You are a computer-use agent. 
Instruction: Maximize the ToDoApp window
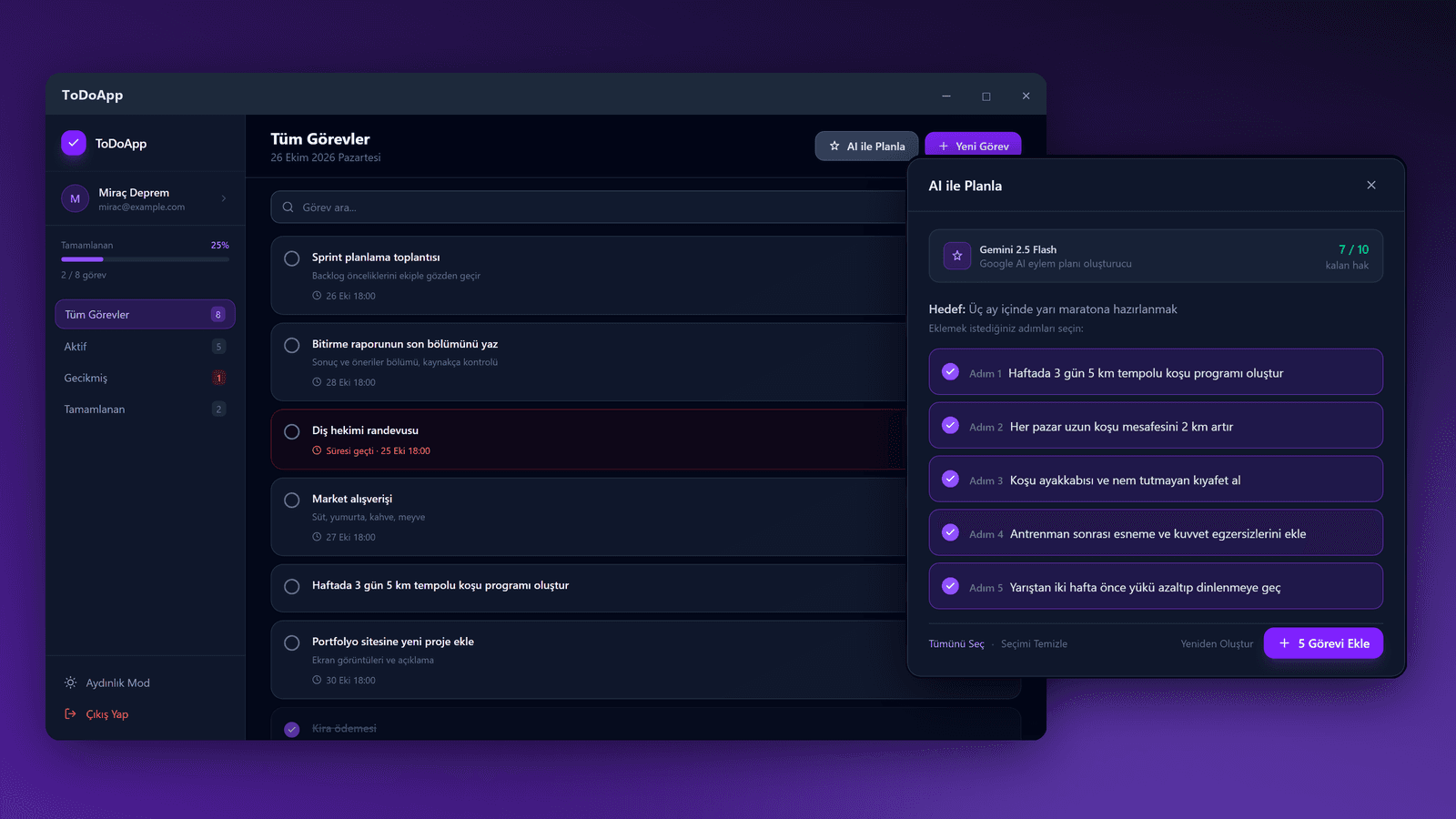pos(986,96)
